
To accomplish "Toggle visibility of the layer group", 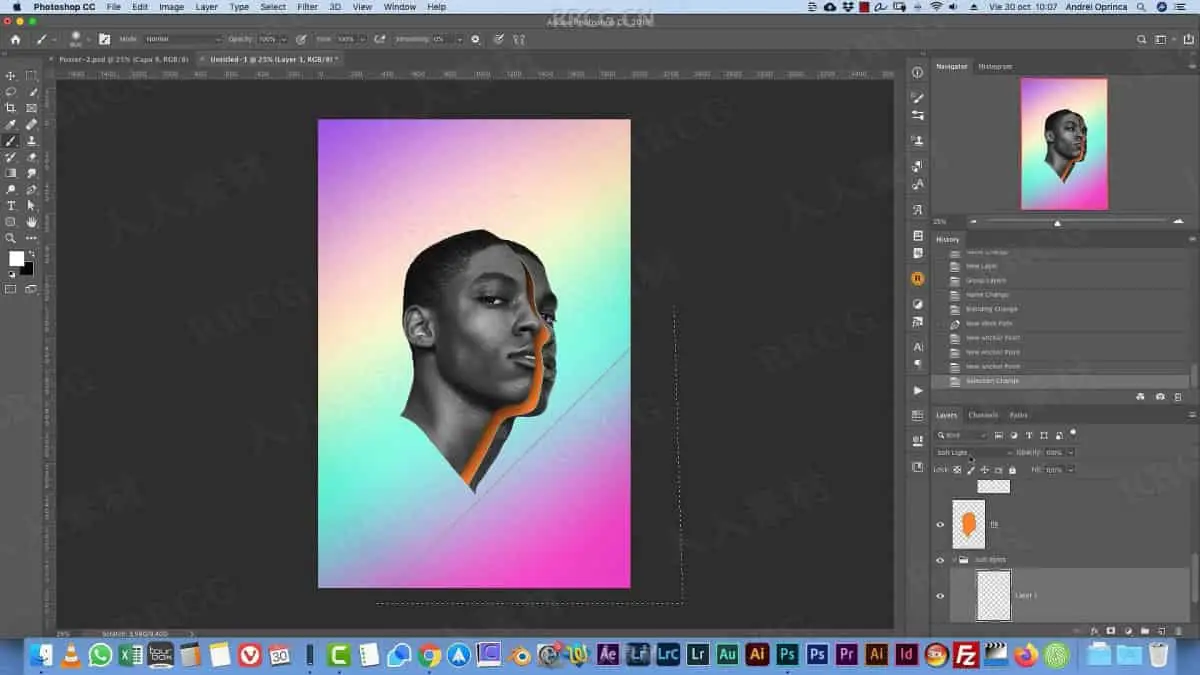I will pos(940,560).
